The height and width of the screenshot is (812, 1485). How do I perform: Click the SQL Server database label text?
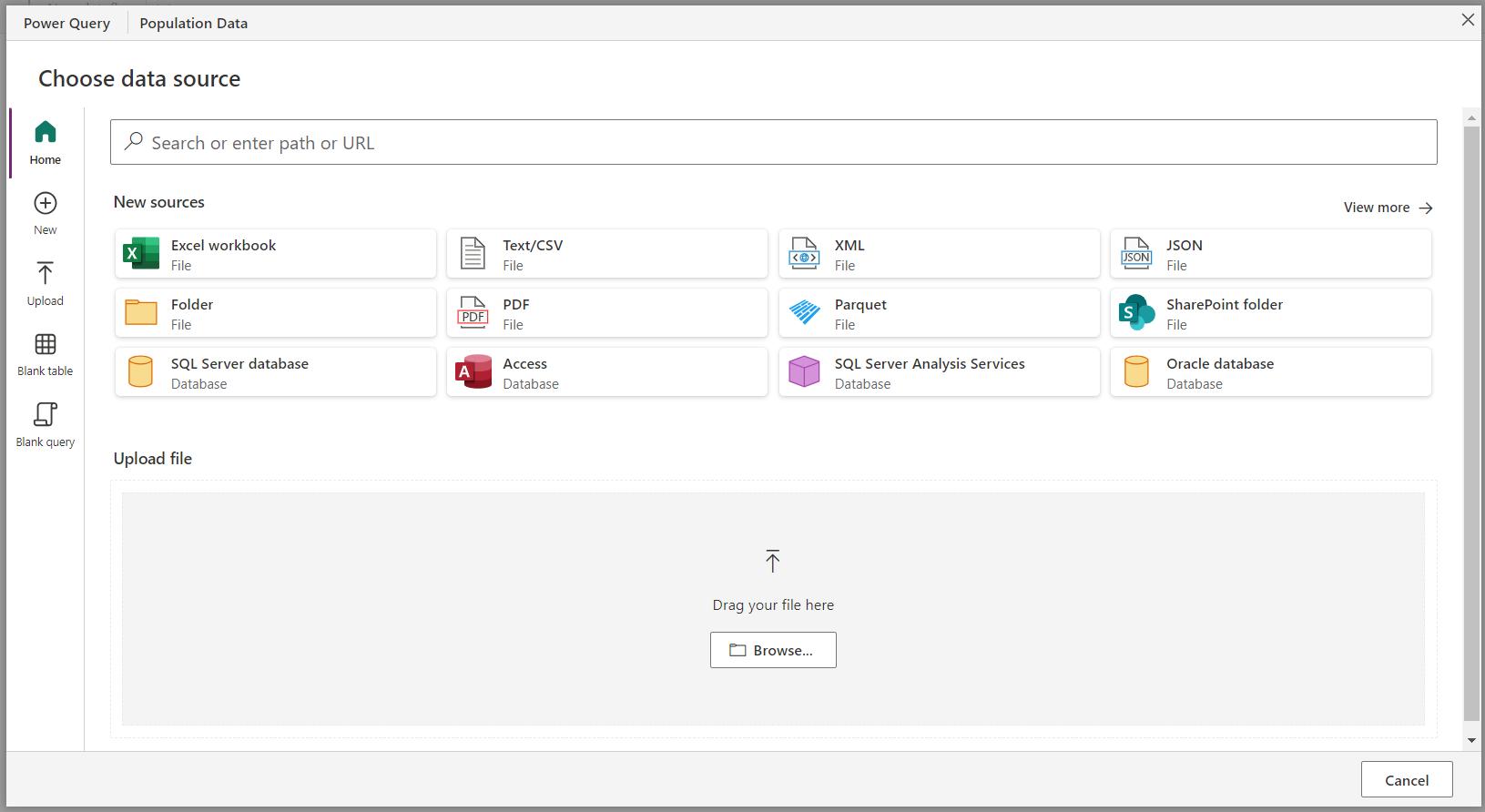point(239,363)
